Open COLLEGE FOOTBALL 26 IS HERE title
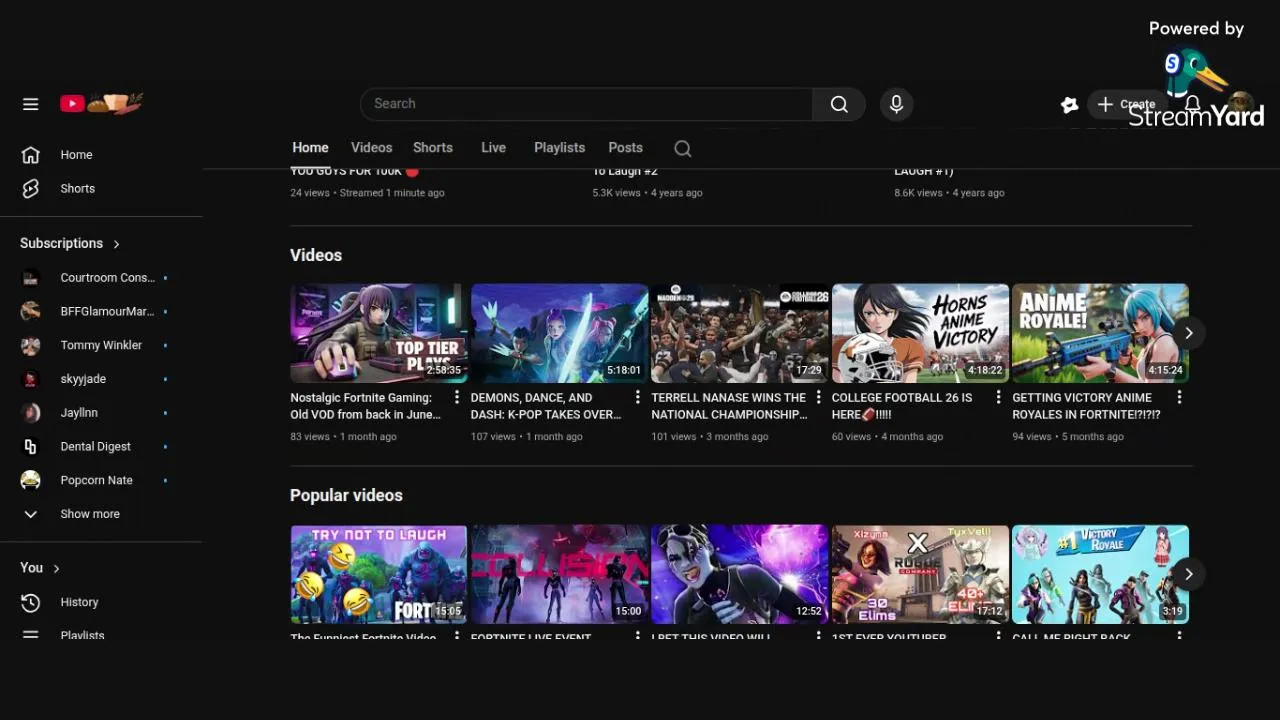1280x720 pixels. point(902,406)
